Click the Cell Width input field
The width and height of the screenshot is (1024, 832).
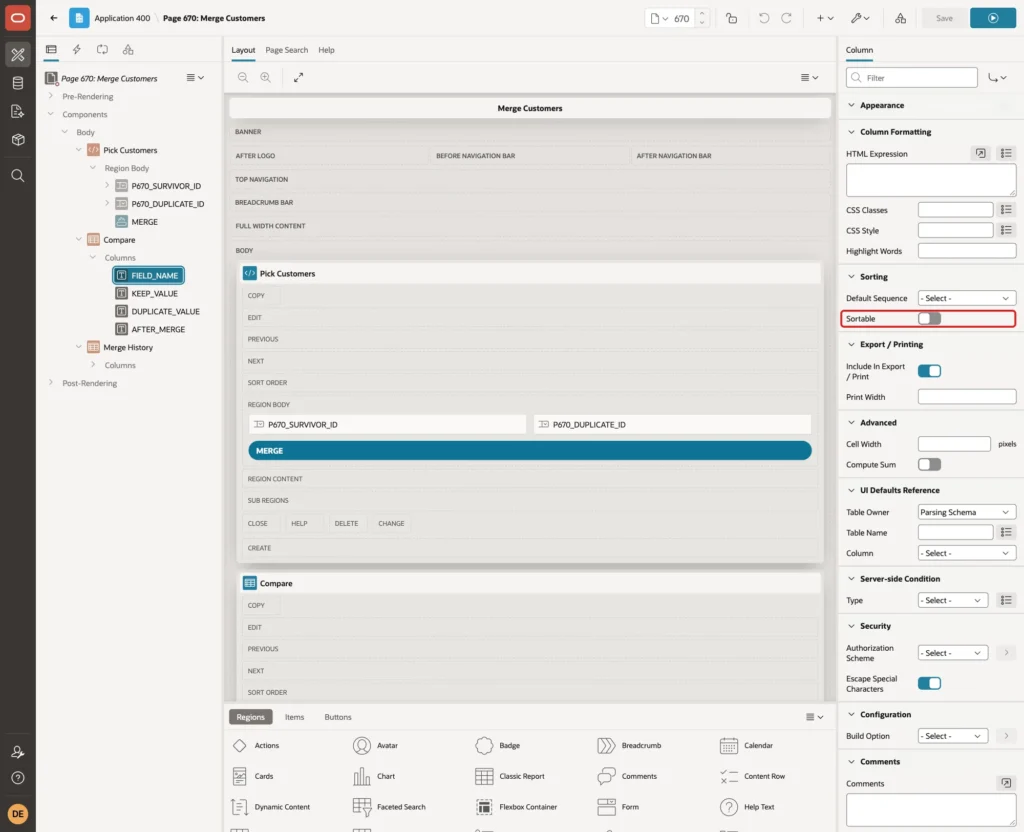(x=953, y=444)
